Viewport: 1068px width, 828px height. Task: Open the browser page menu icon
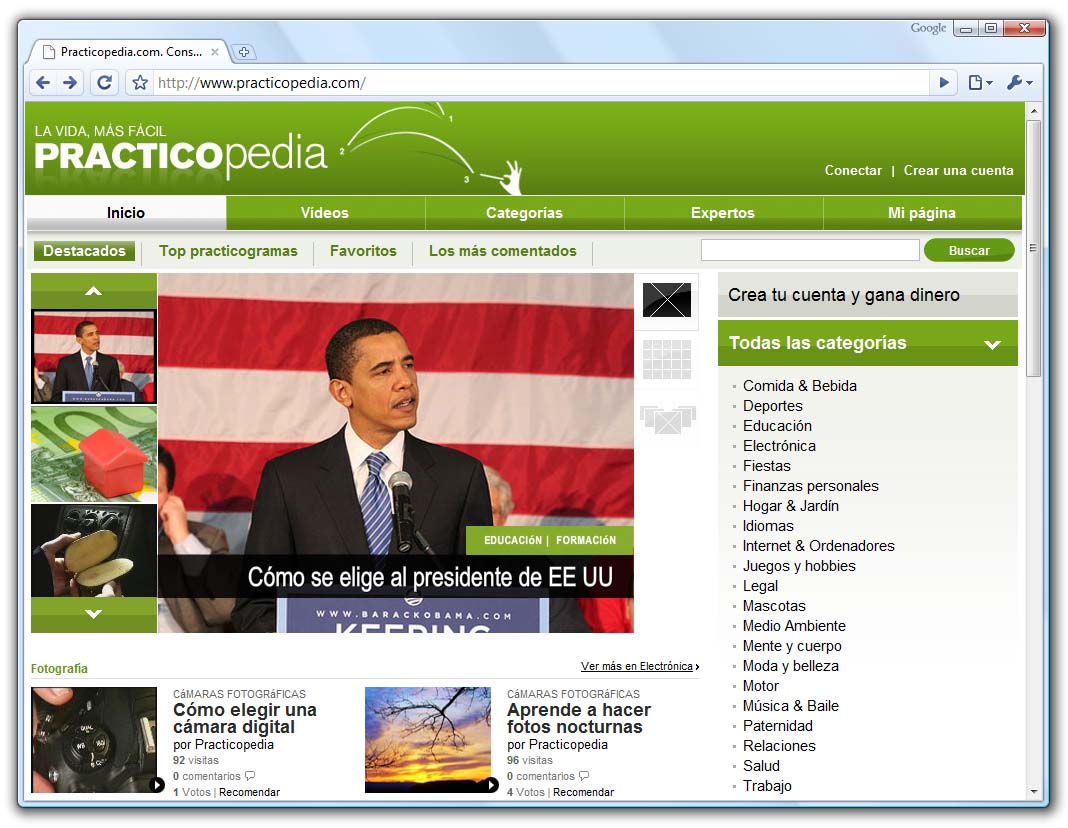980,83
